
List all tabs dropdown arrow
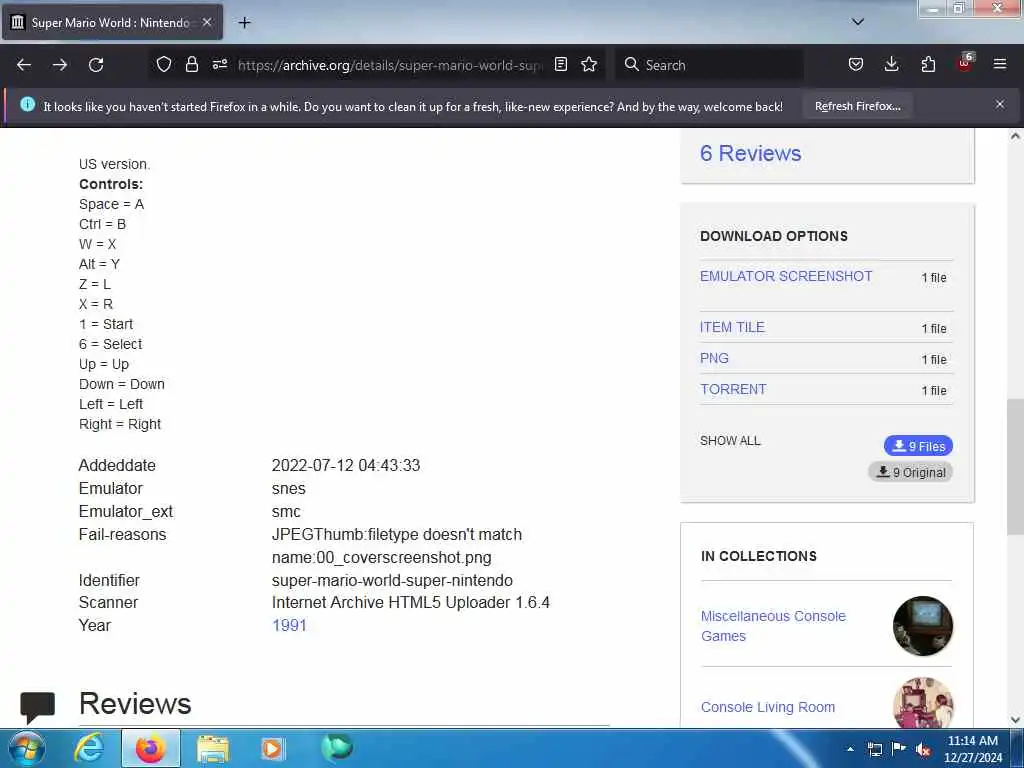857,22
